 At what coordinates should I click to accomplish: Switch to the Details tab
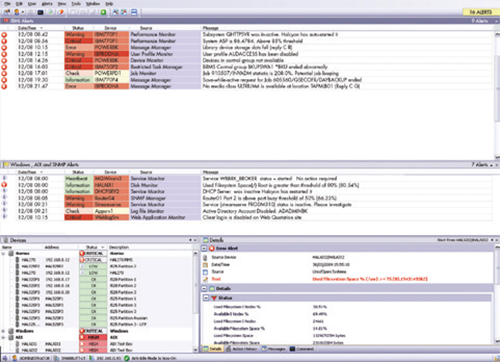tap(212, 349)
